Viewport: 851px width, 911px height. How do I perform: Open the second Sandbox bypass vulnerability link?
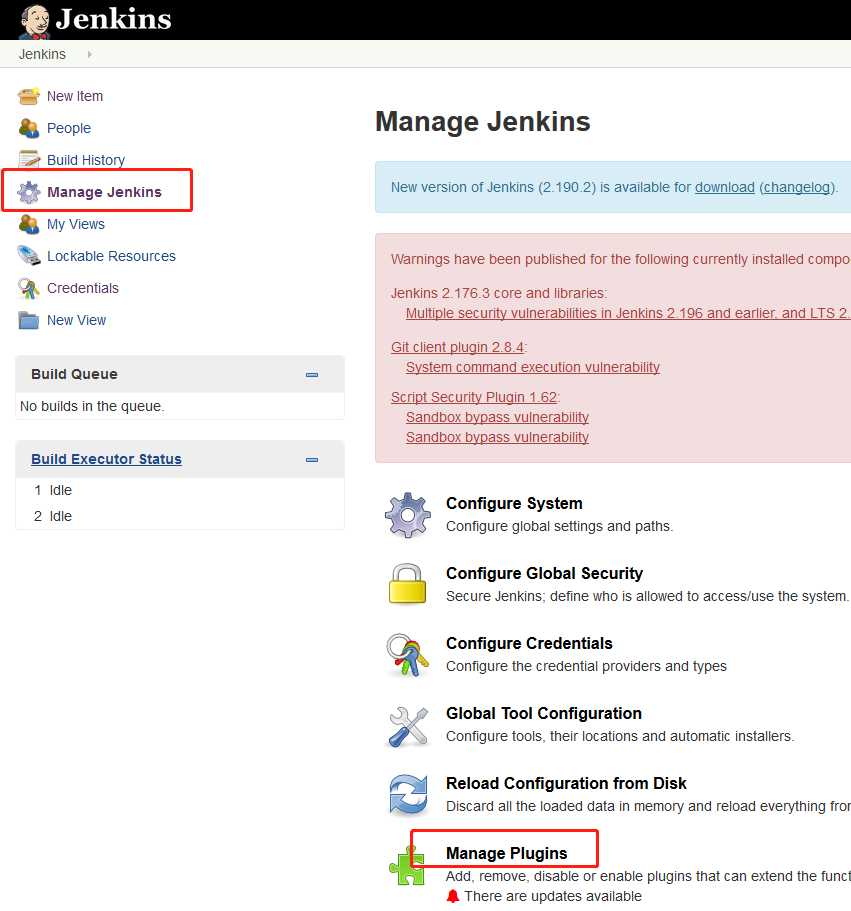click(x=497, y=437)
